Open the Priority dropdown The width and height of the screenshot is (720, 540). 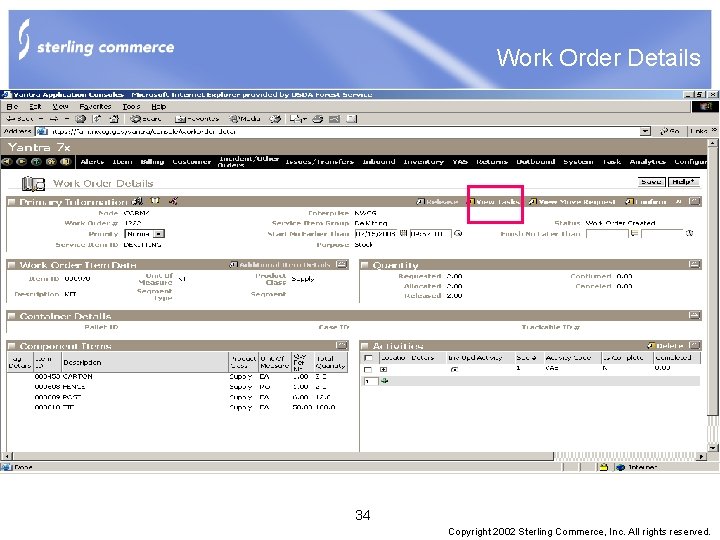145,234
